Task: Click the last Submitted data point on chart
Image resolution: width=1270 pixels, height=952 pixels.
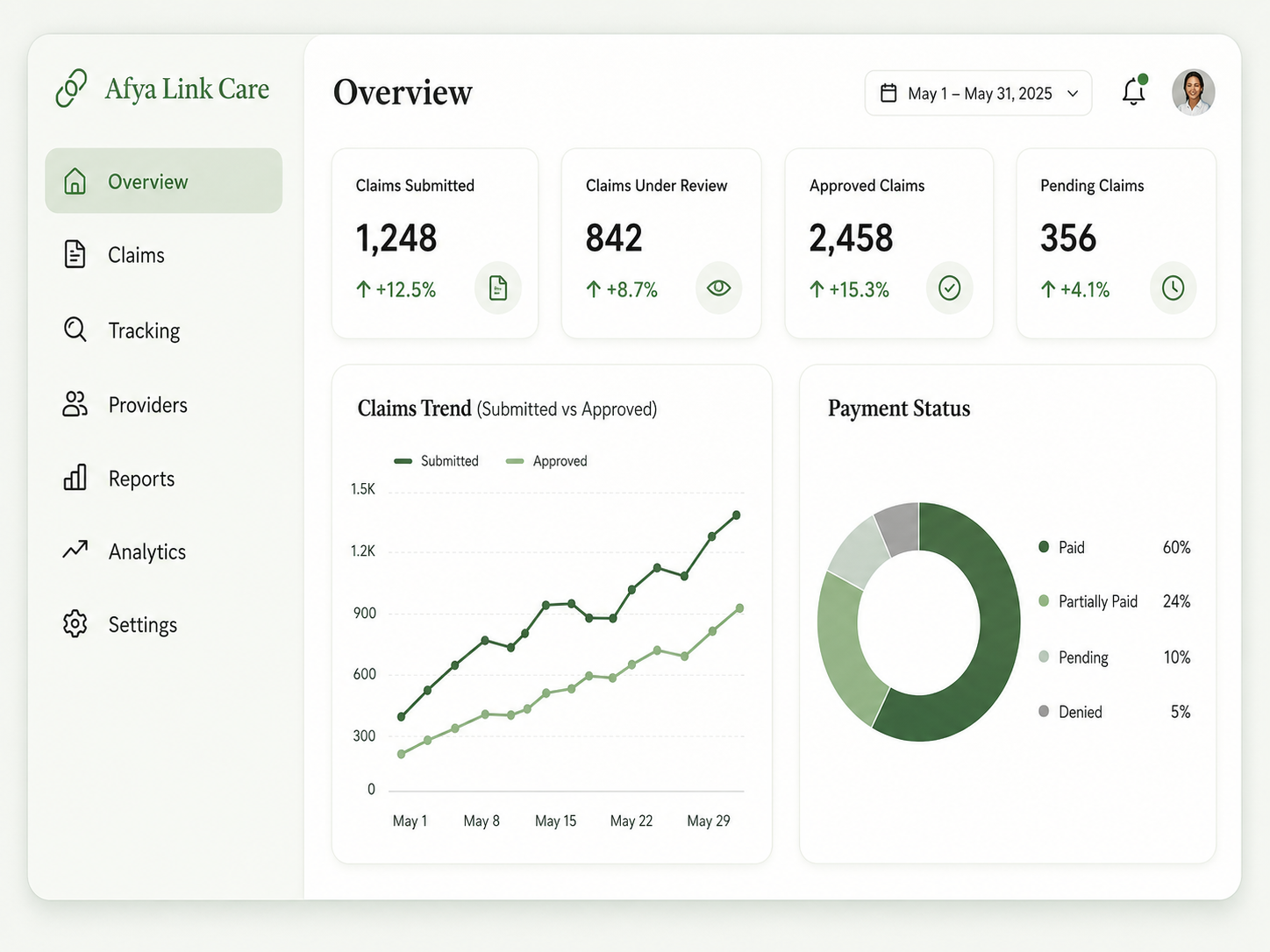Action: click(736, 515)
